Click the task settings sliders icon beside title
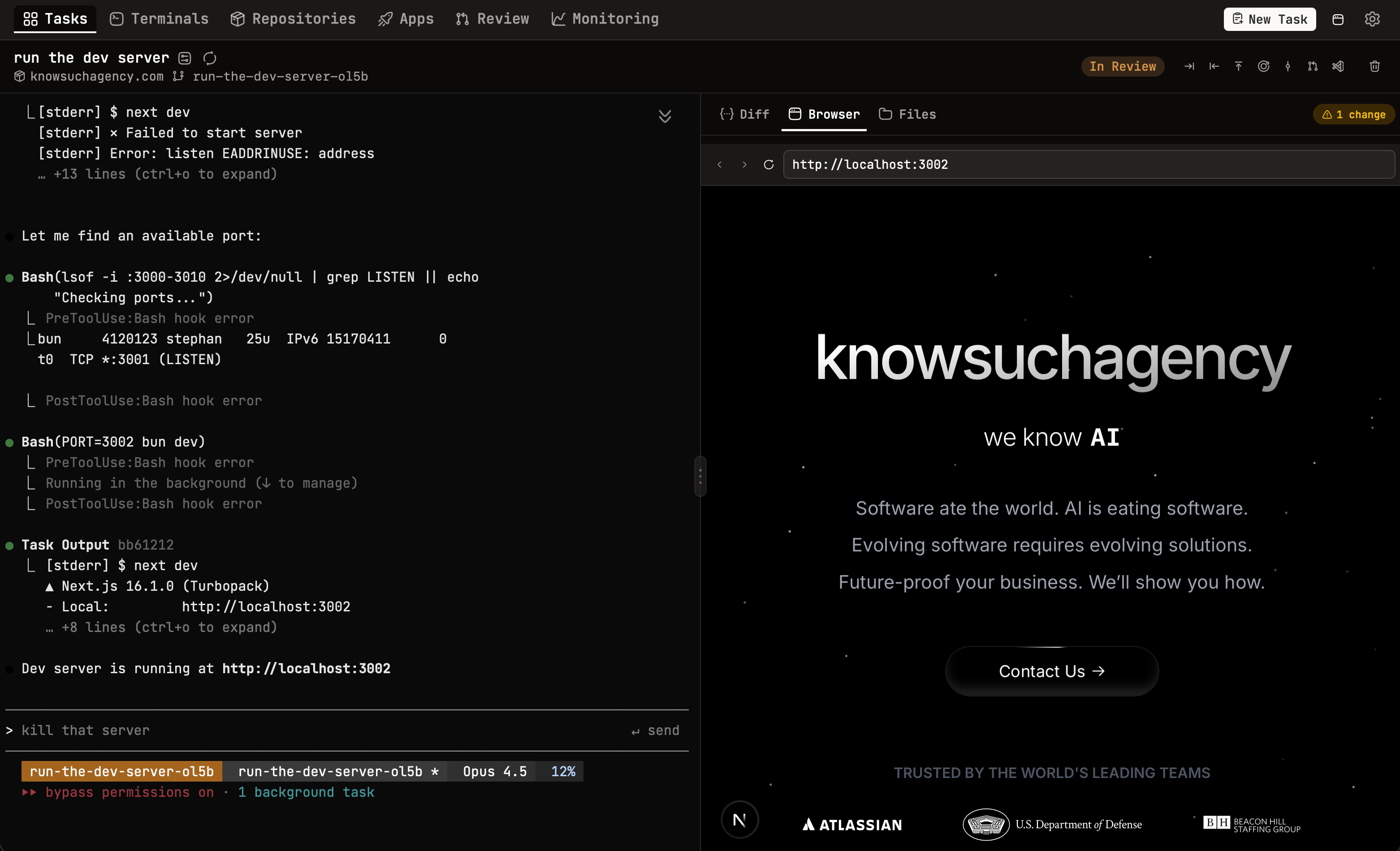 tap(185, 58)
